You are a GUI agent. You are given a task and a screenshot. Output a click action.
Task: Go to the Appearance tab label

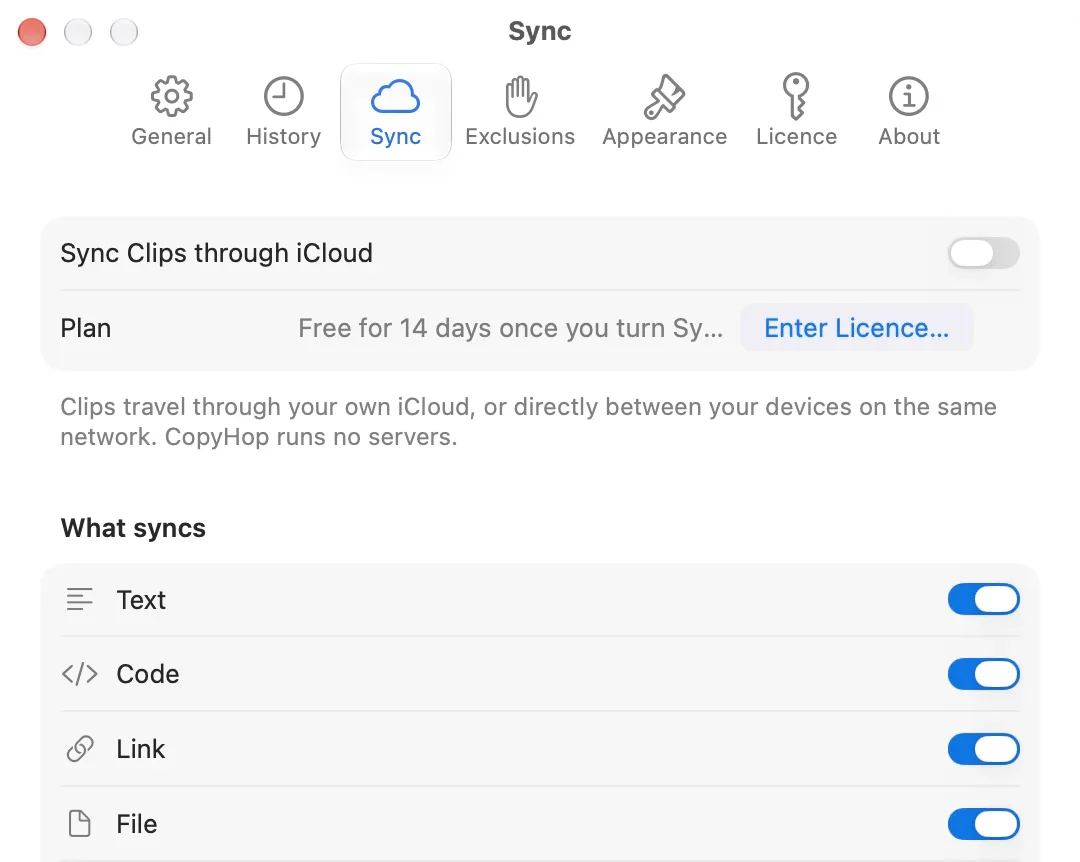point(665,137)
